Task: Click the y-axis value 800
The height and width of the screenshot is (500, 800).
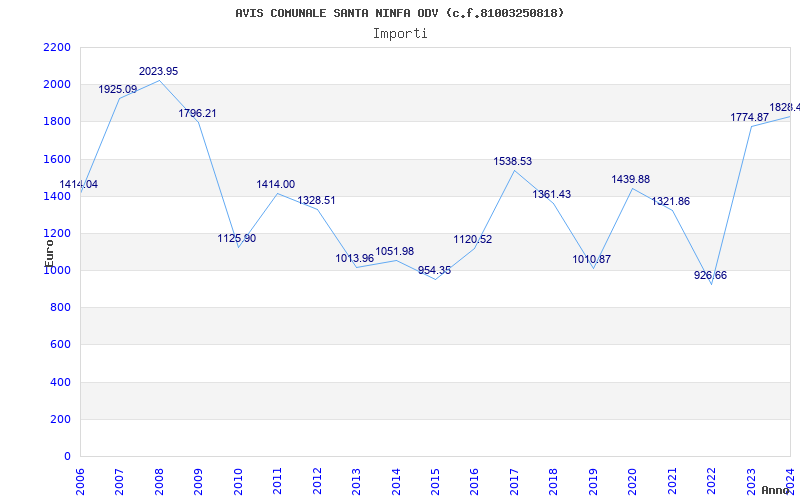Action: coord(61,308)
